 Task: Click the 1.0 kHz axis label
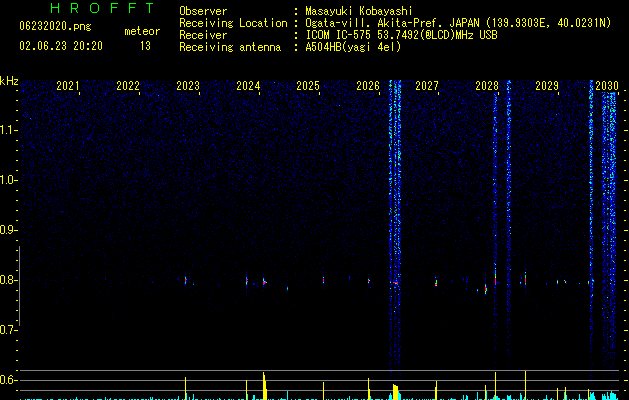(x=8, y=180)
